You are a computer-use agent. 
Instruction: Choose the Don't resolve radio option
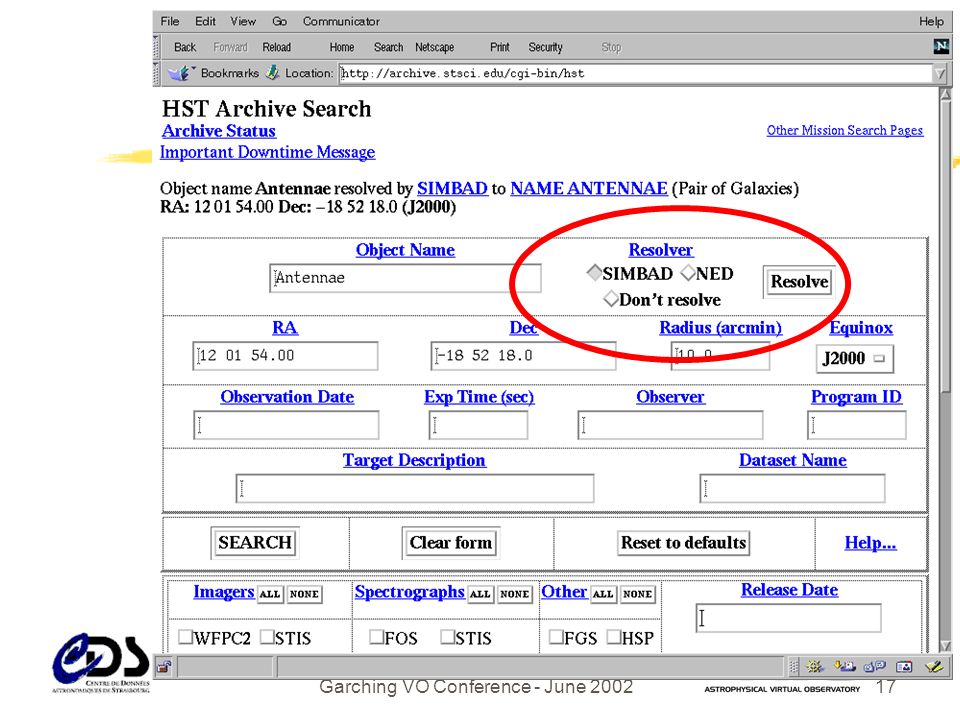coord(610,299)
